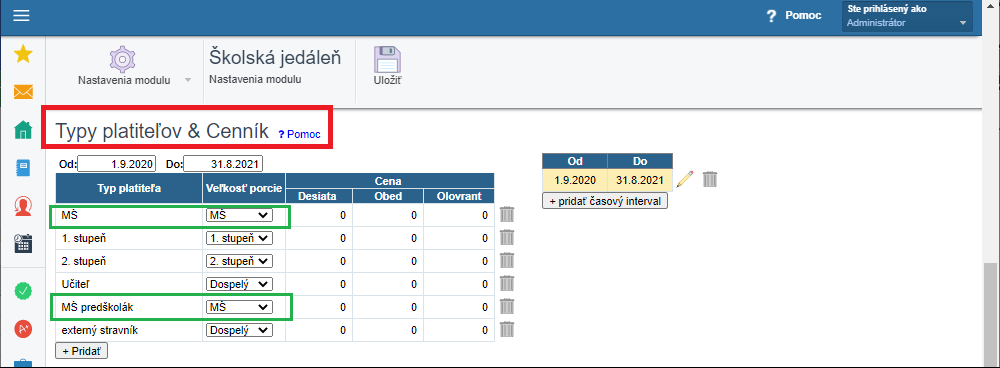Open portion size dropdown for MŠ predškolák

click(x=239, y=307)
